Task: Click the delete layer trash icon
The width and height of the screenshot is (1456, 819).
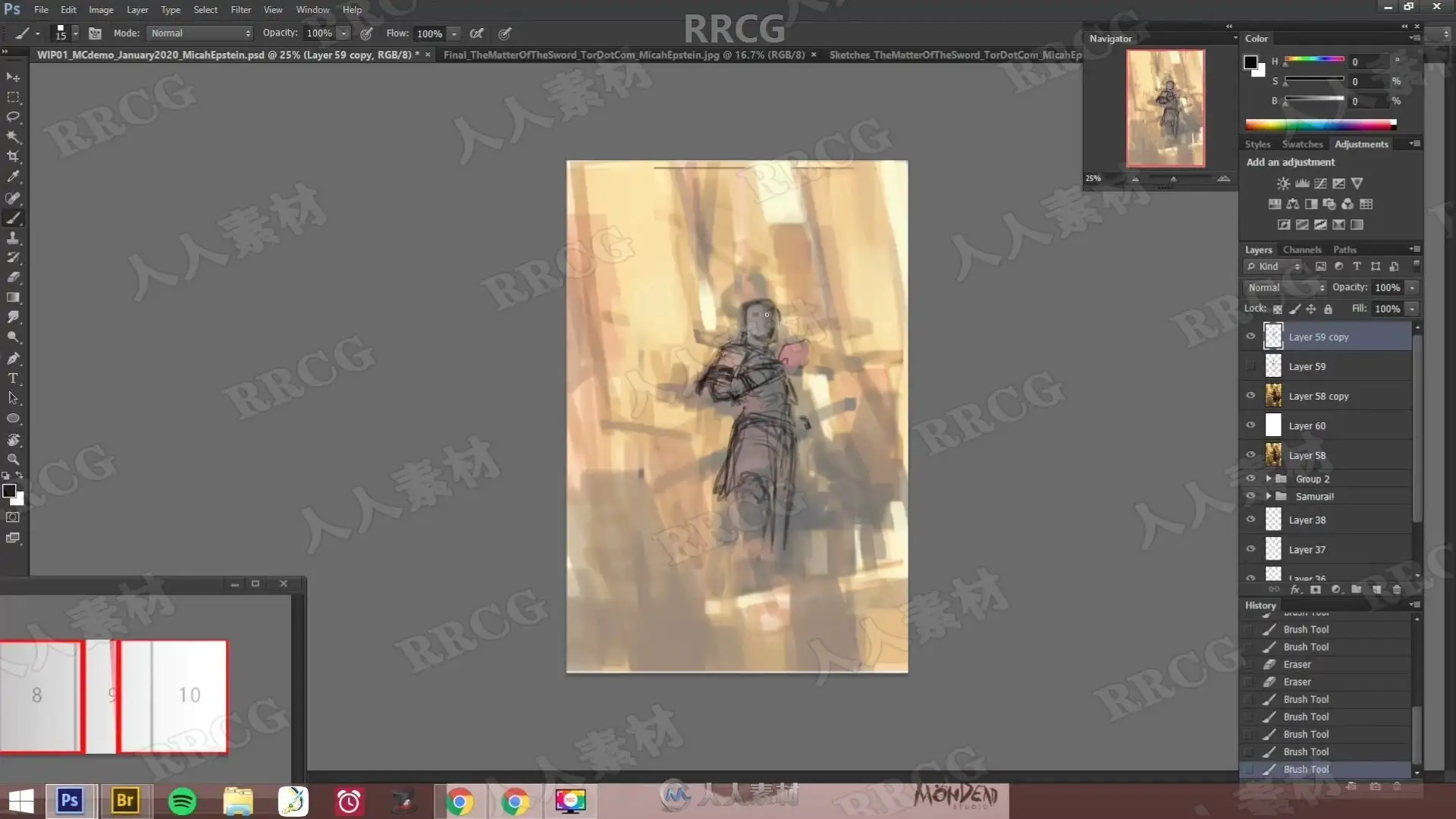Action: click(1397, 589)
